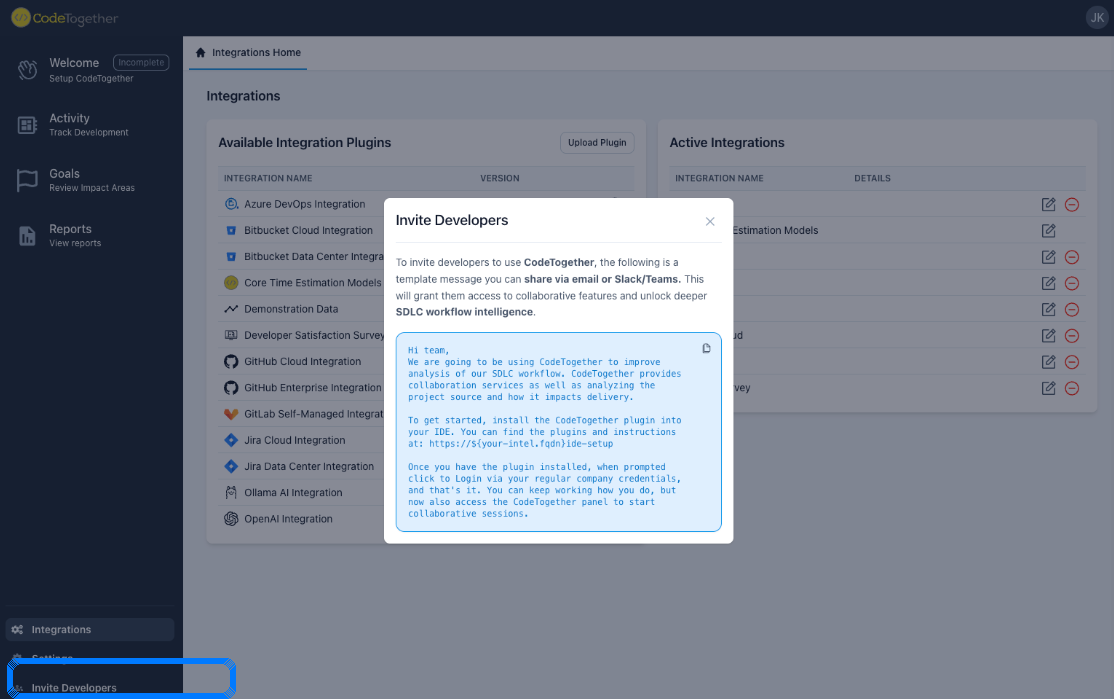The width and height of the screenshot is (1114, 699).
Task: Copy the invite template message to clipboard
Action: pos(707,347)
